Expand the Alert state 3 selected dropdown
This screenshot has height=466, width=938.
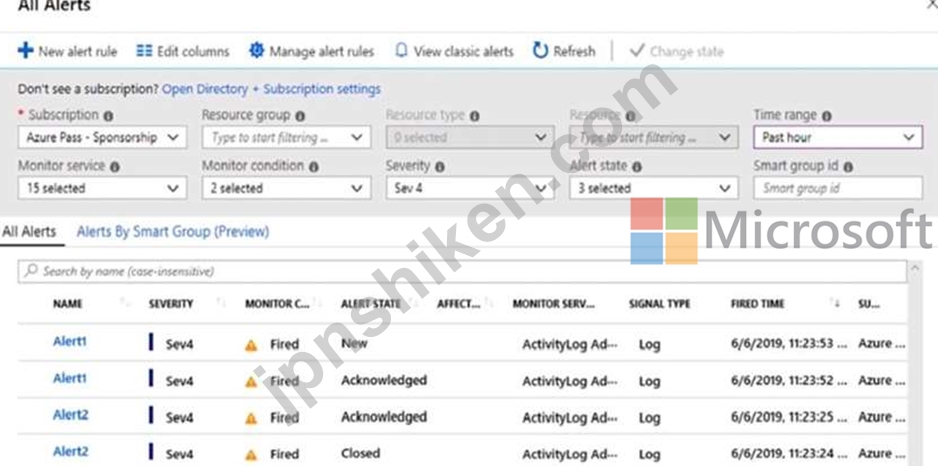coord(654,188)
